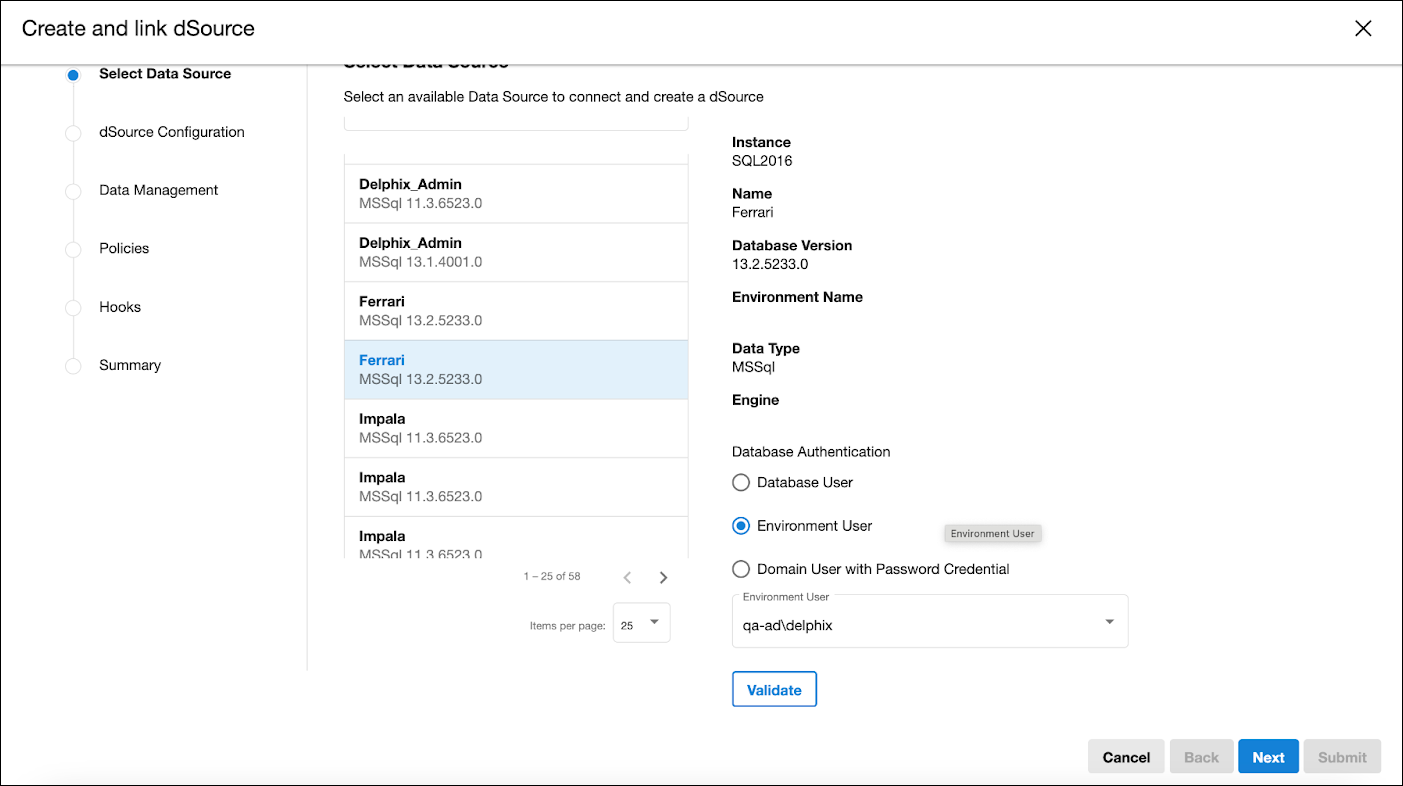Close the Create and link dSource dialog
This screenshot has height=786, width=1403.
1362,28
